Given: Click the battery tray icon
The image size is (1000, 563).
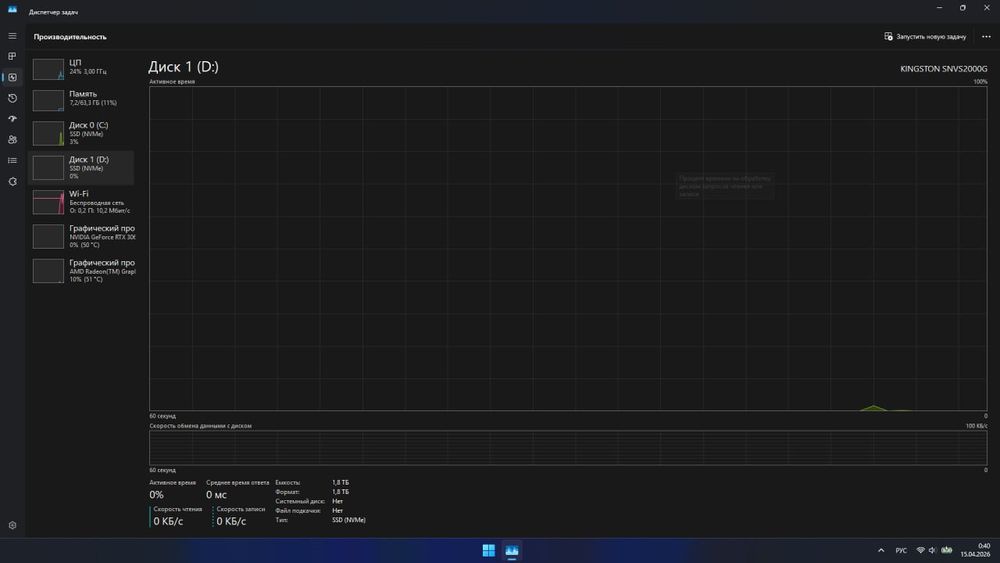Looking at the screenshot, I should (946, 550).
